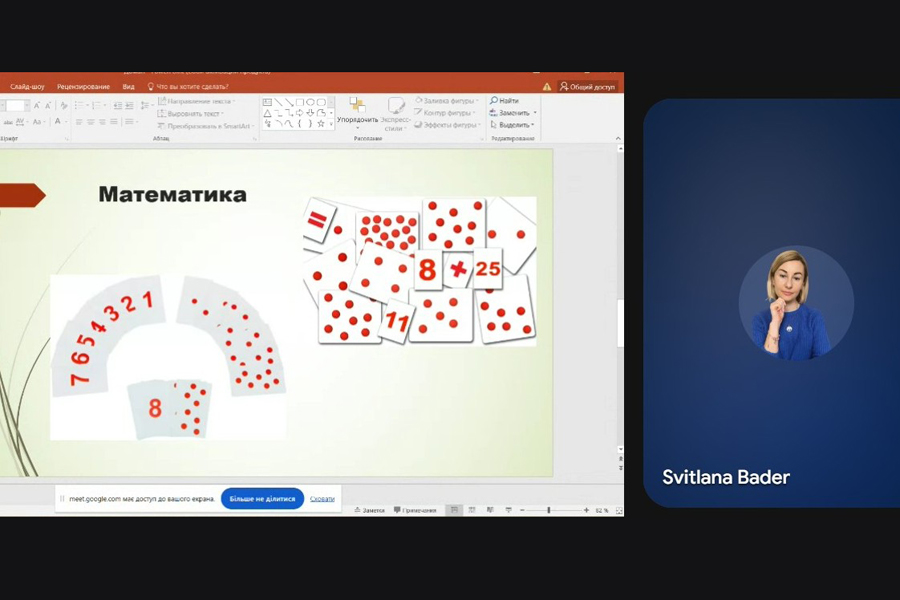Pick the down arrow block shape
This screenshot has width=900, height=600.
[x=311, y=113]
